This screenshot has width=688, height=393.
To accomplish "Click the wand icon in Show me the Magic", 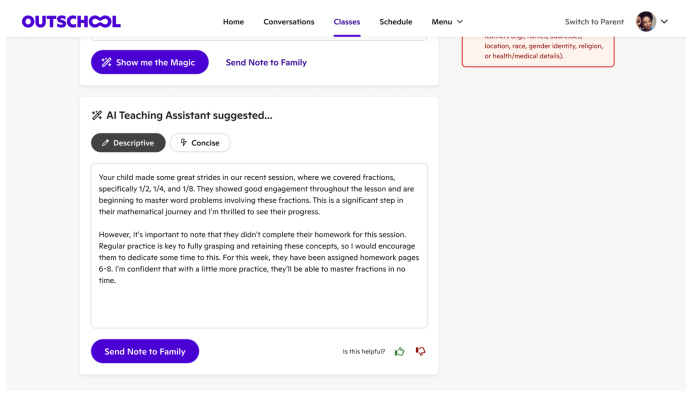I will (x=107, y=62).
